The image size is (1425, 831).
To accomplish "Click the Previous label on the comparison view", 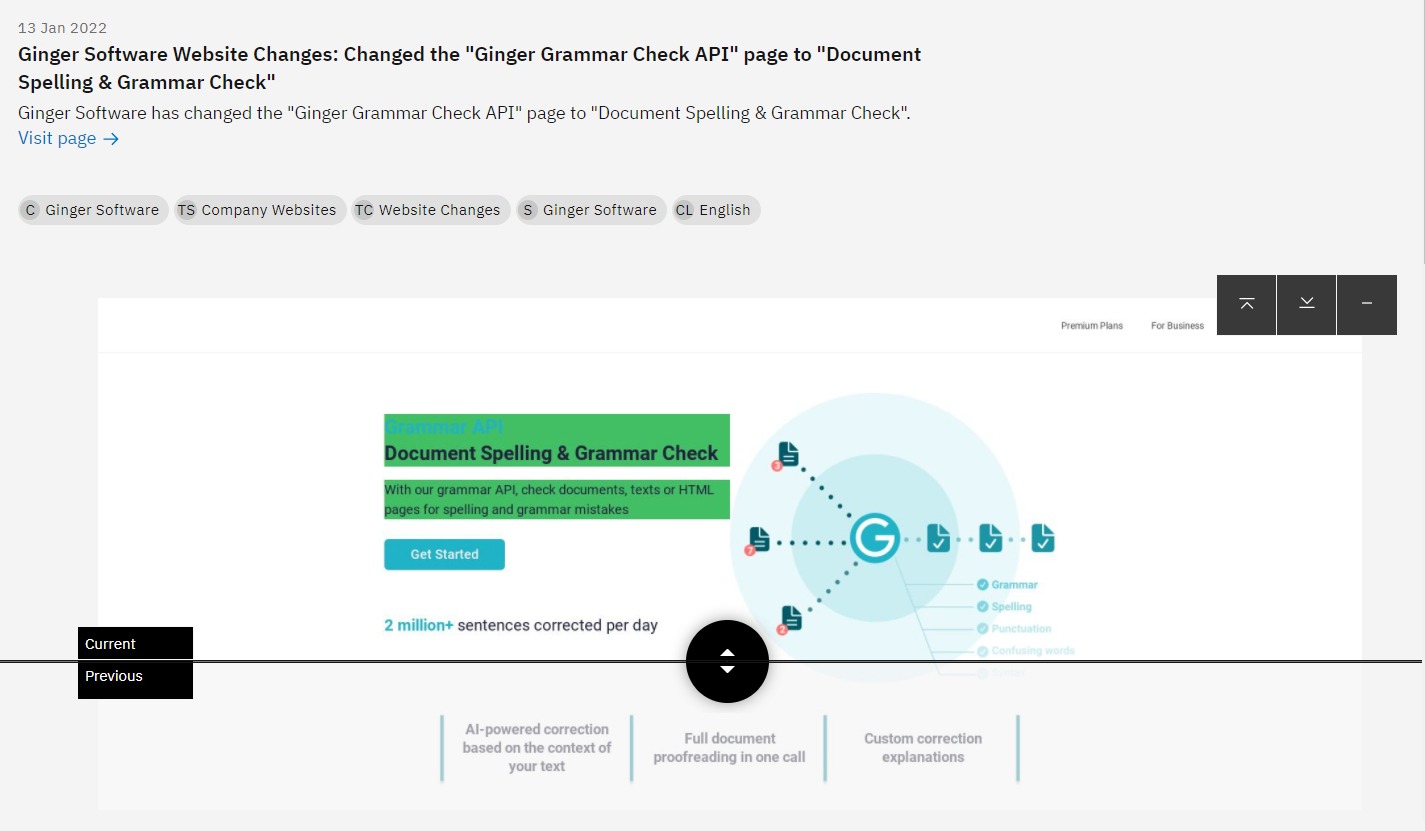I will click(x=135, y=680).
